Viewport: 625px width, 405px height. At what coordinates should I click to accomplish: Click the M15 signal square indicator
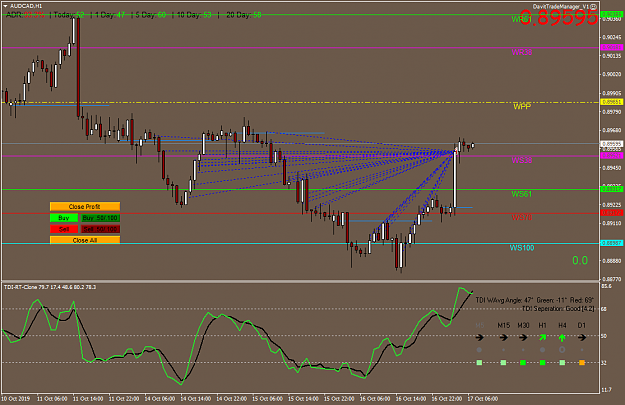tap(504, 363)
